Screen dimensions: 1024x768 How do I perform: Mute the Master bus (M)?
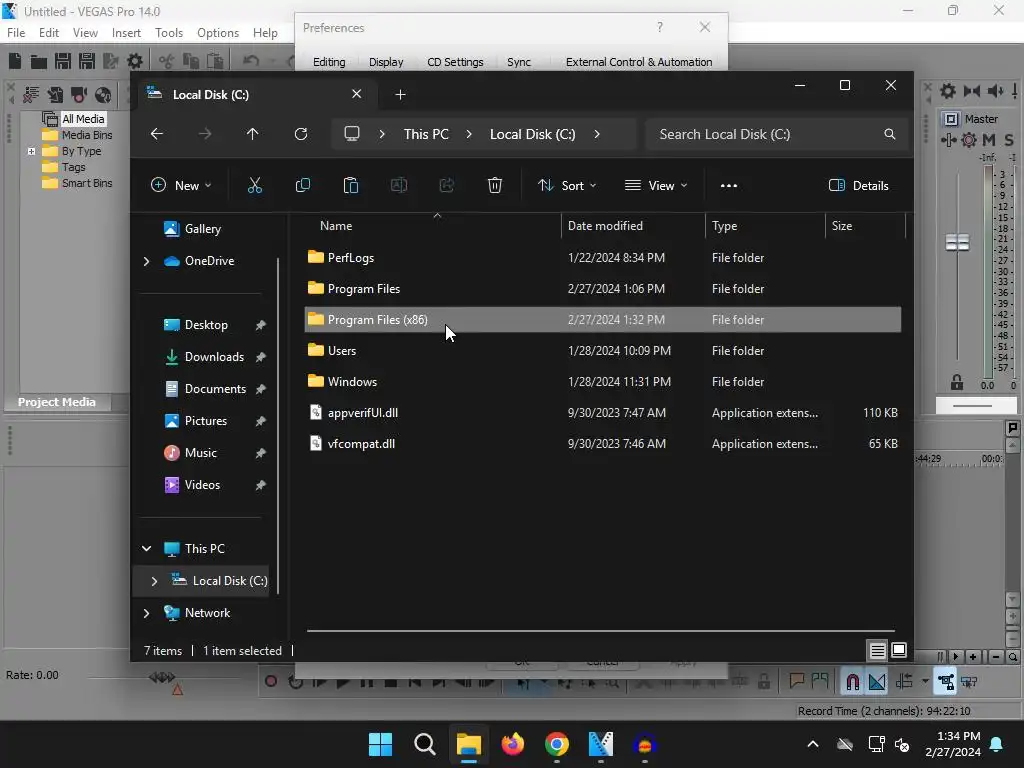click(x=989, y=140)
